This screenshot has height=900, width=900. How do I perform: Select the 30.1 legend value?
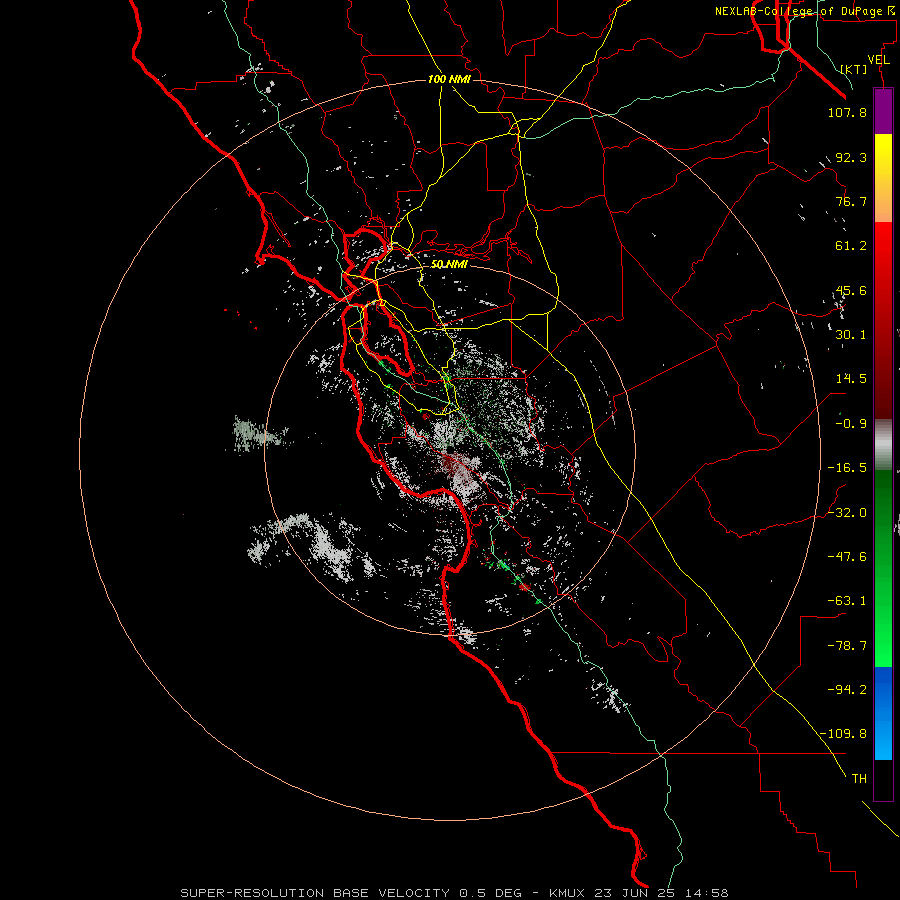click(851, 334)
